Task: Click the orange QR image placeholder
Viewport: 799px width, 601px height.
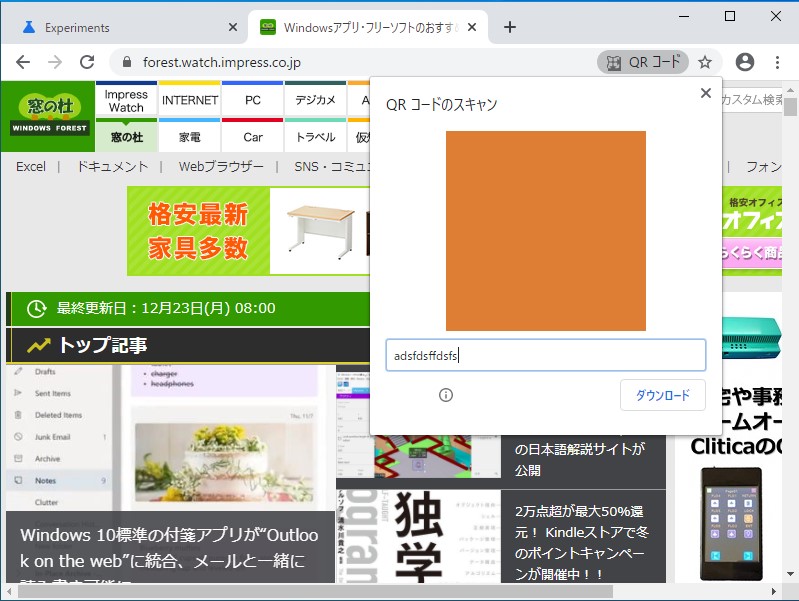Action: click(546, 231)
